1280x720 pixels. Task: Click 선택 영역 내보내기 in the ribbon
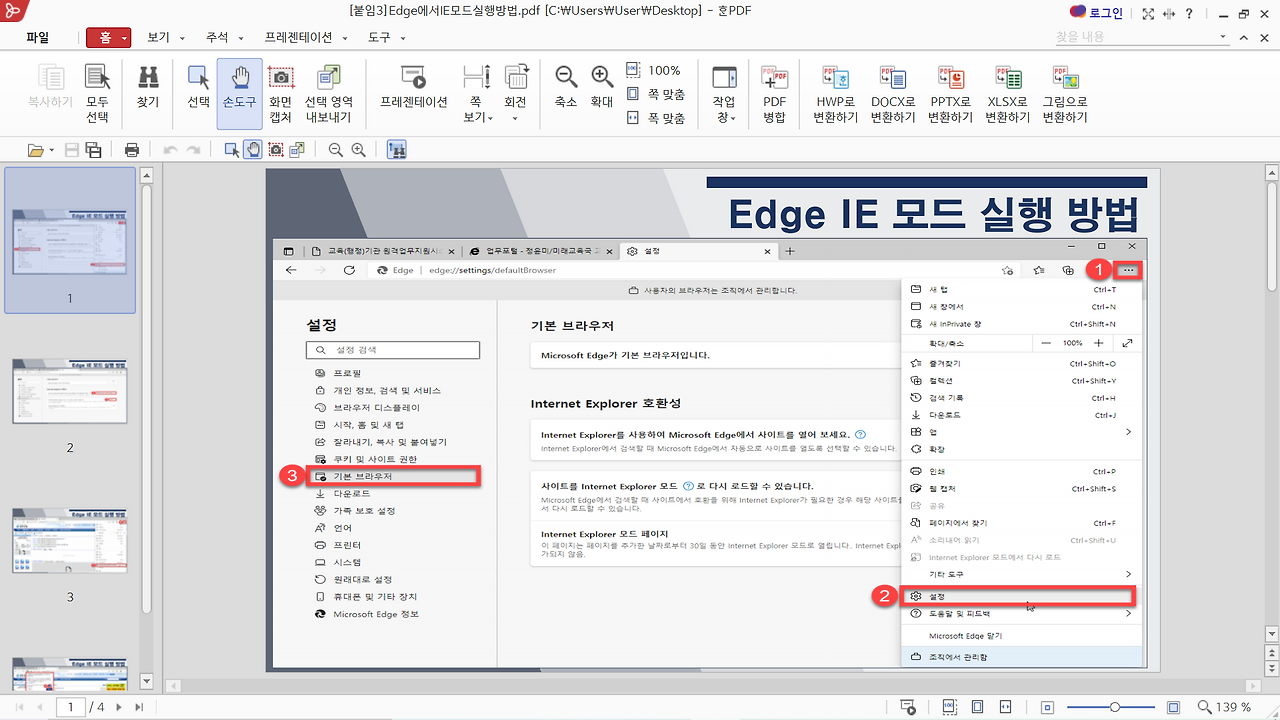[x=329, y=94]
